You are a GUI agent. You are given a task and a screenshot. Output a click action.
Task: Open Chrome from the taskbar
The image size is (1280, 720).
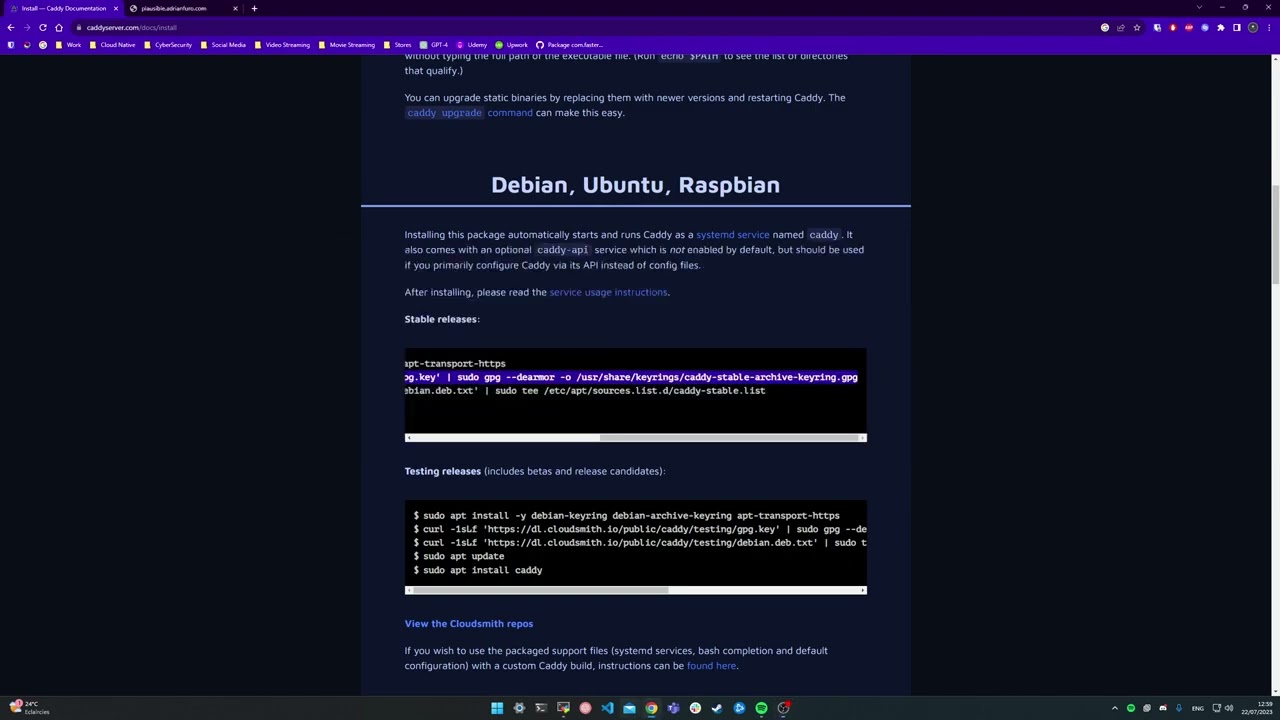click(x=651, y=708)
